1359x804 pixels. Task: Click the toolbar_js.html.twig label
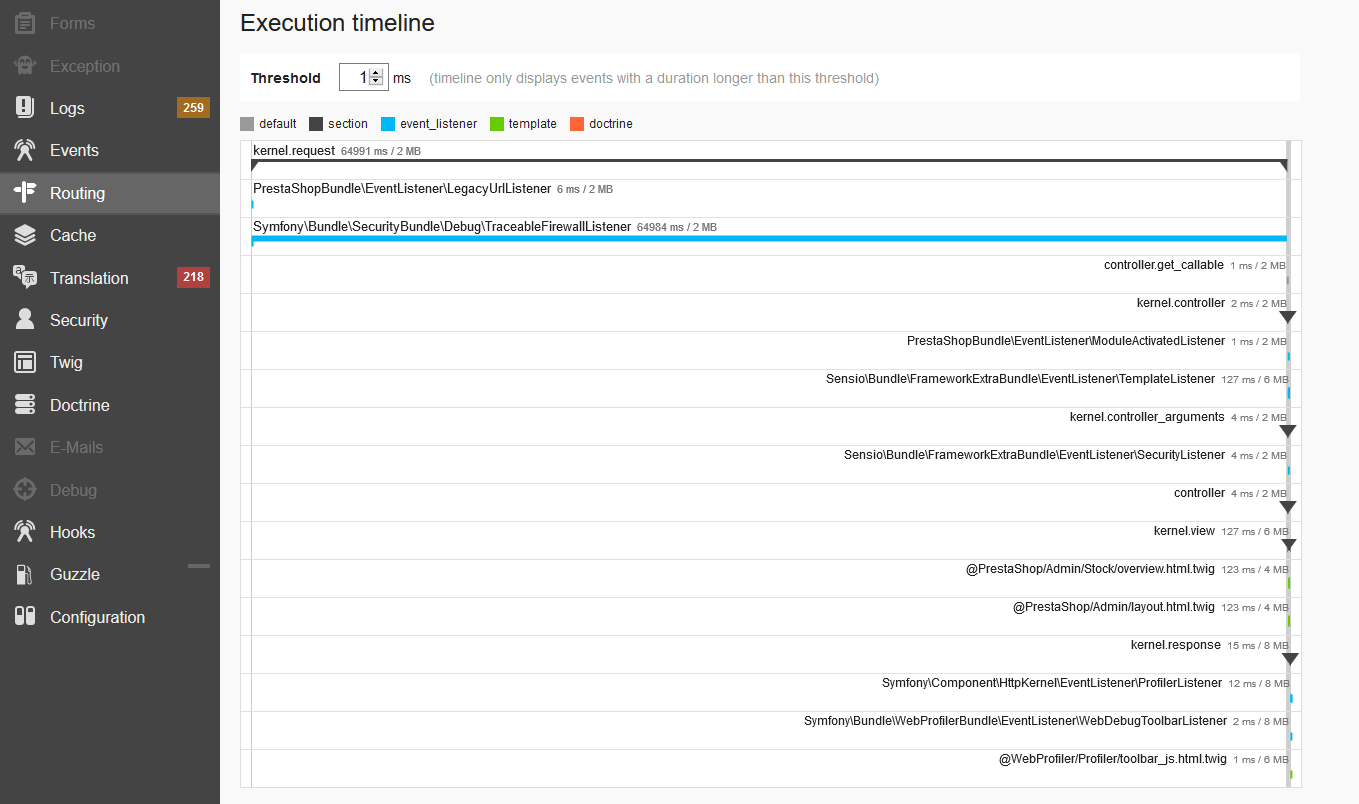(x=1113, y=759)
